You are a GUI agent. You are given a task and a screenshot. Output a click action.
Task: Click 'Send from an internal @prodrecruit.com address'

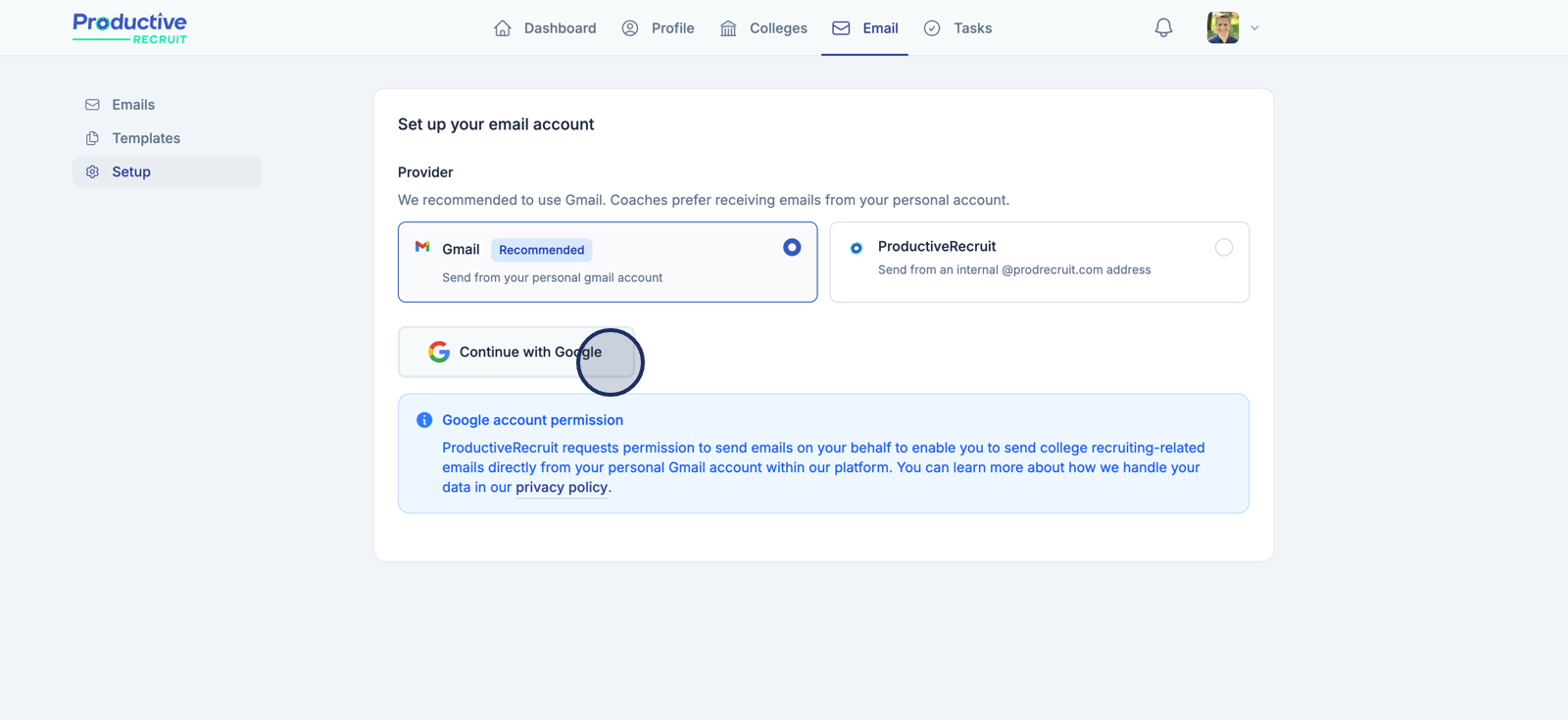point(1014,269)
